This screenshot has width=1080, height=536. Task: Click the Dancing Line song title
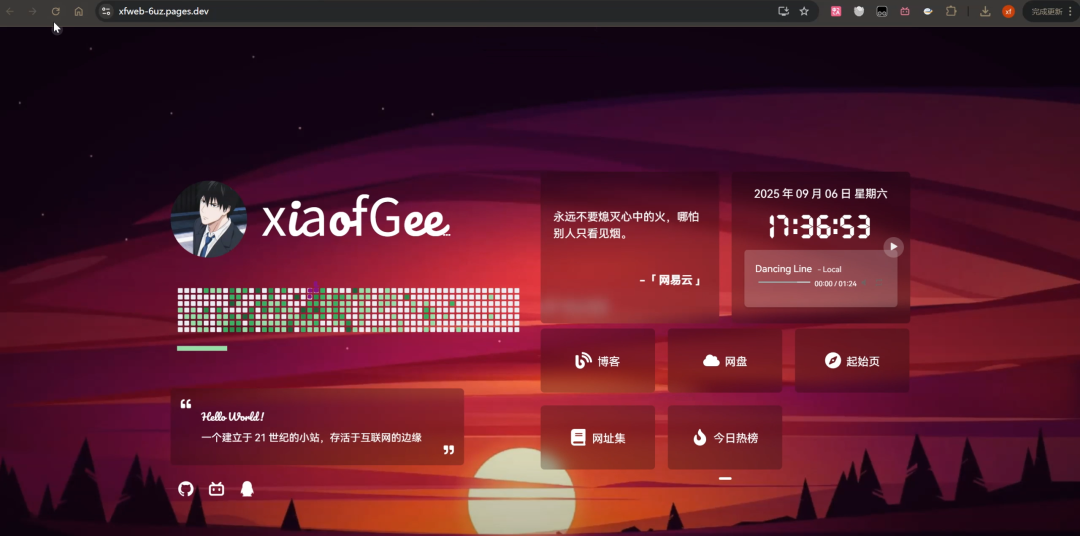tap(783, 269)
